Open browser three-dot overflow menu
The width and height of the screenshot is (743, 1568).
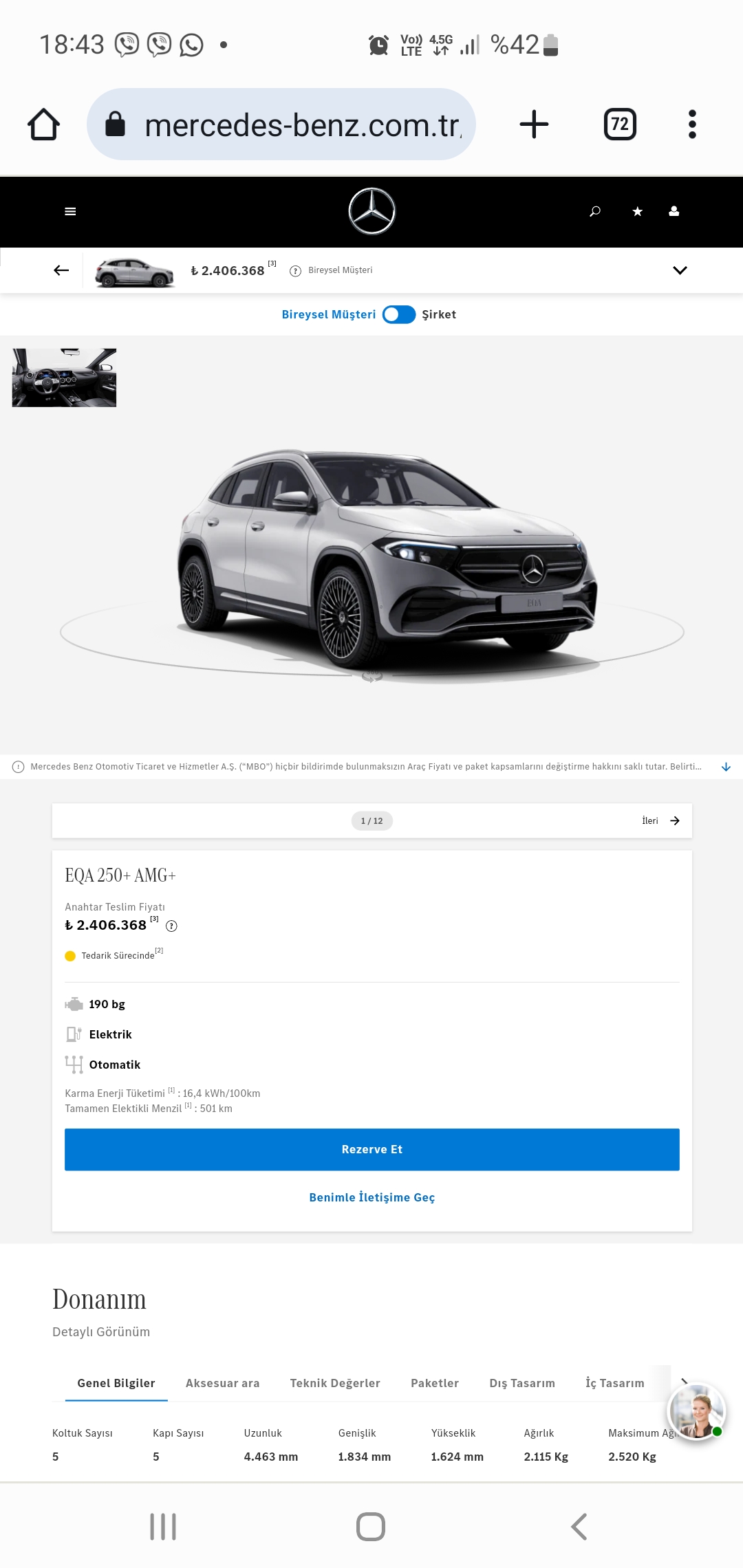(x=692, y=124)
